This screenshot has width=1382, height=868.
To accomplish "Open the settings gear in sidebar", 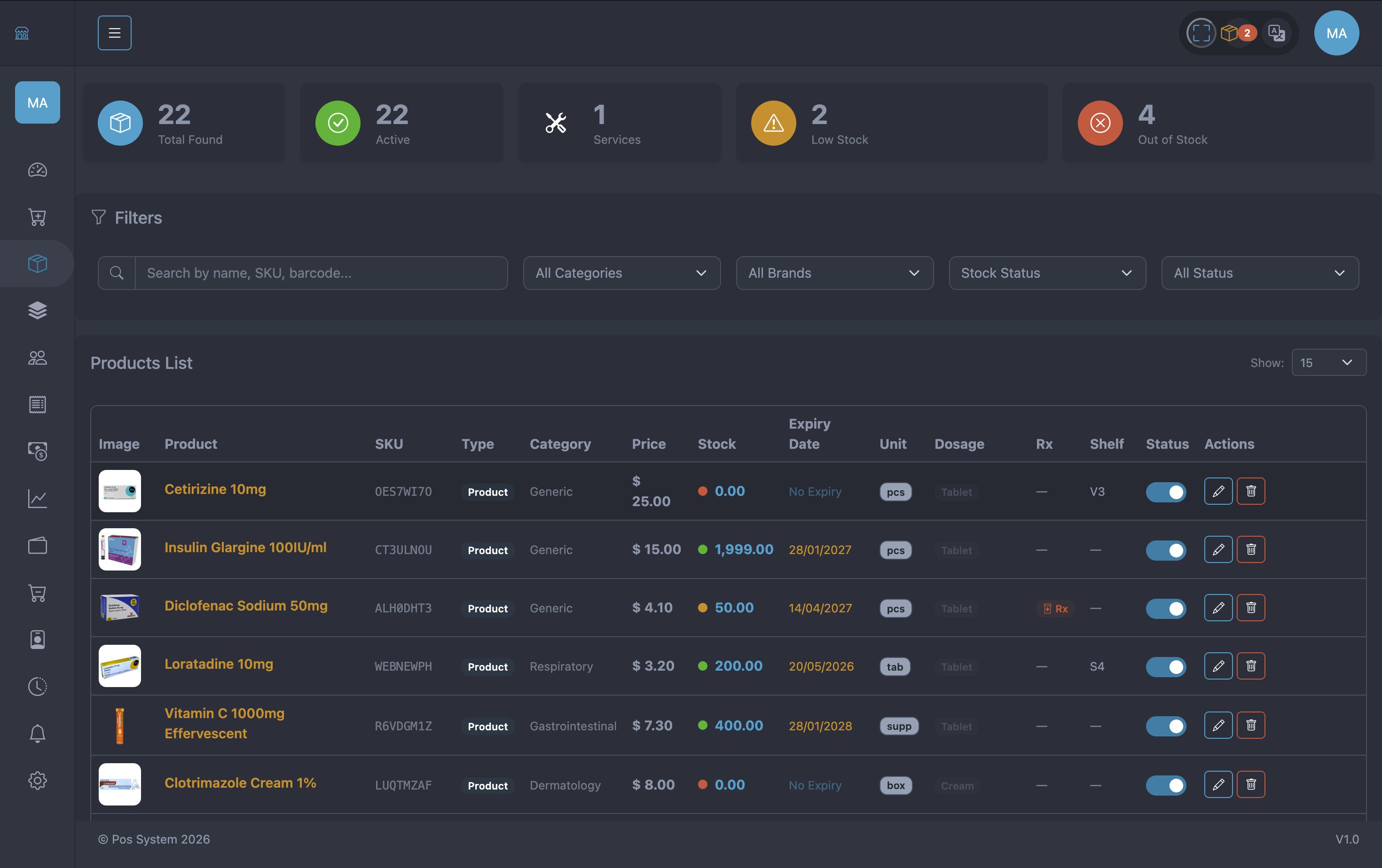I will (x=37, y=780).
